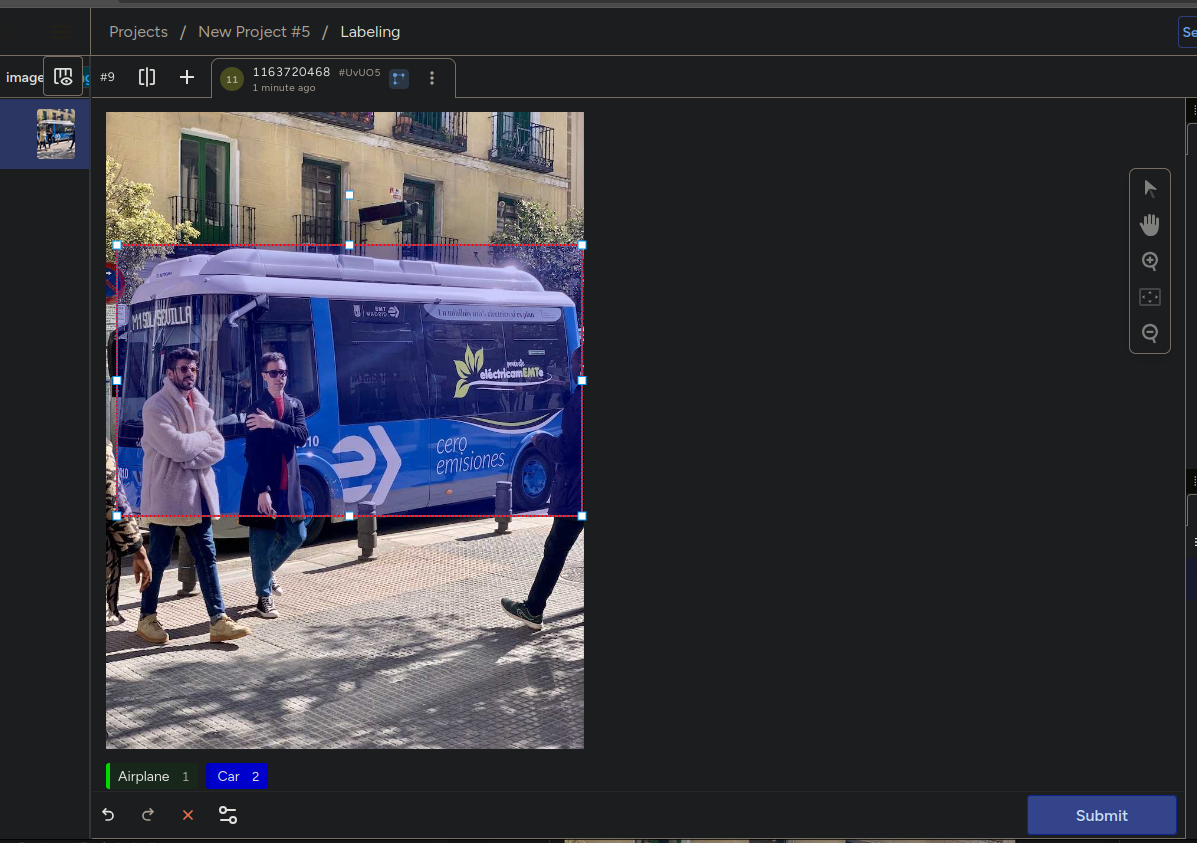Create a new annotation with plus icon
Image resolution: width=1197 pixels, height=843 pixels.
coord(187,77)
